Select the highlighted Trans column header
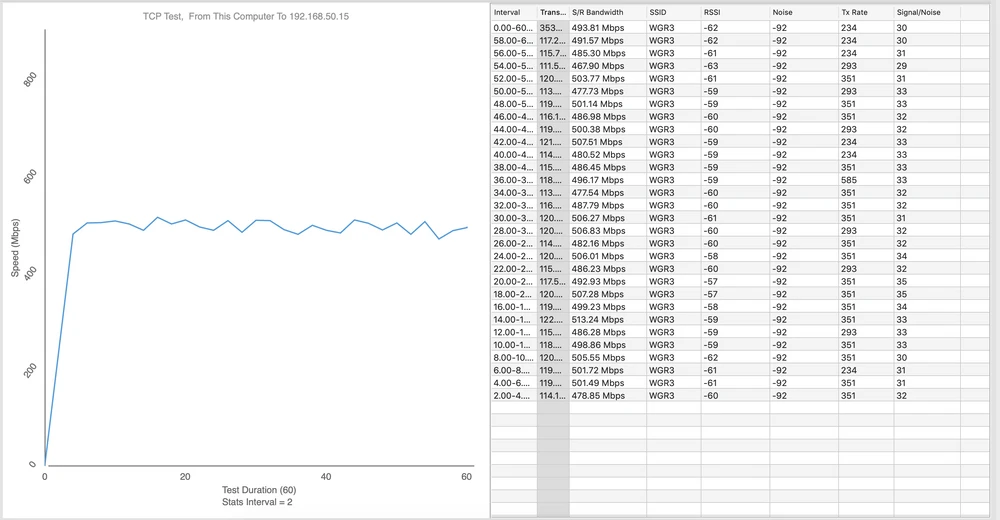The width and height of the screenshot is (1000, 520). [x=553, y=12]
